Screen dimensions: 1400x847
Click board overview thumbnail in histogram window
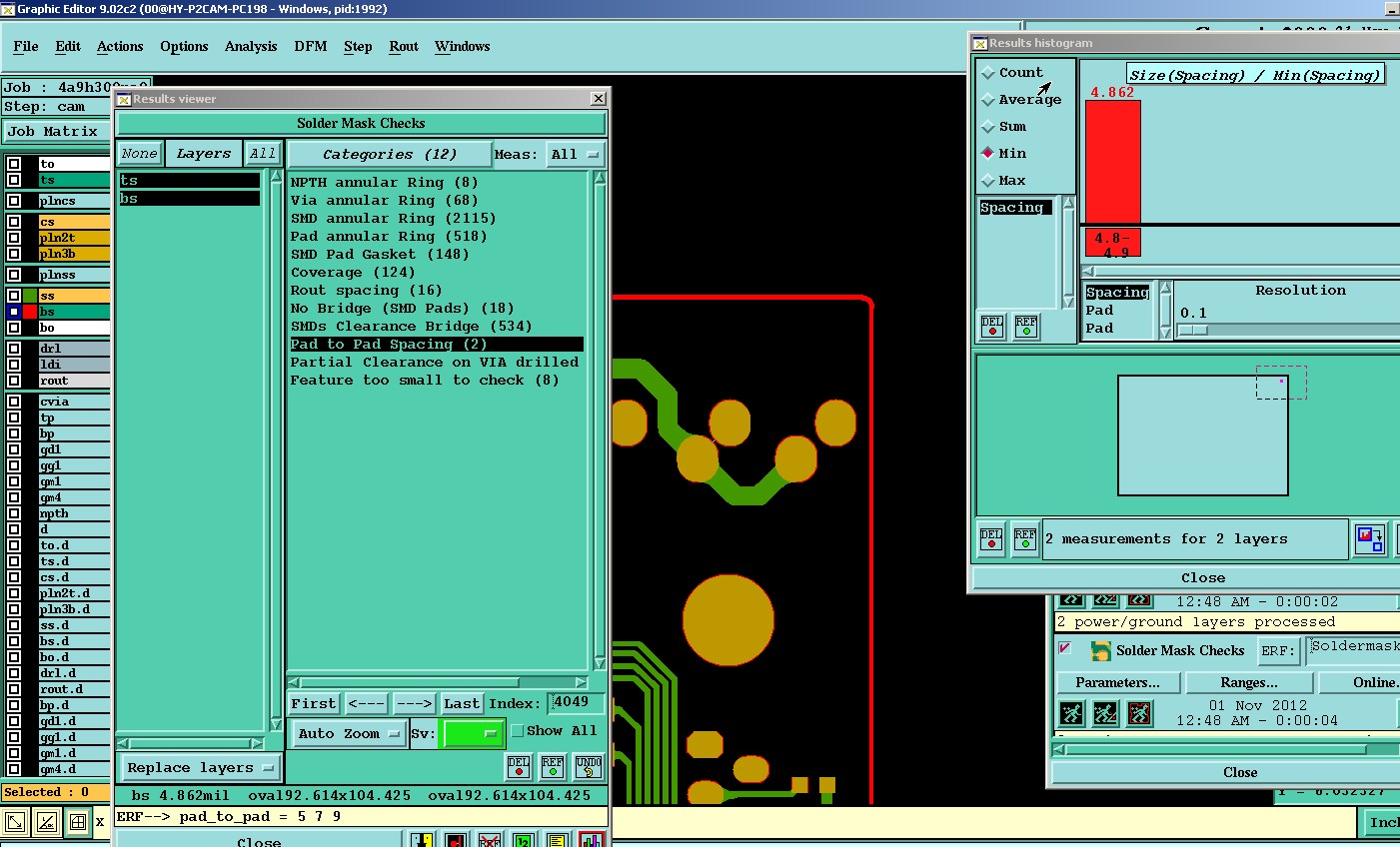click(x=1203, y=435)
